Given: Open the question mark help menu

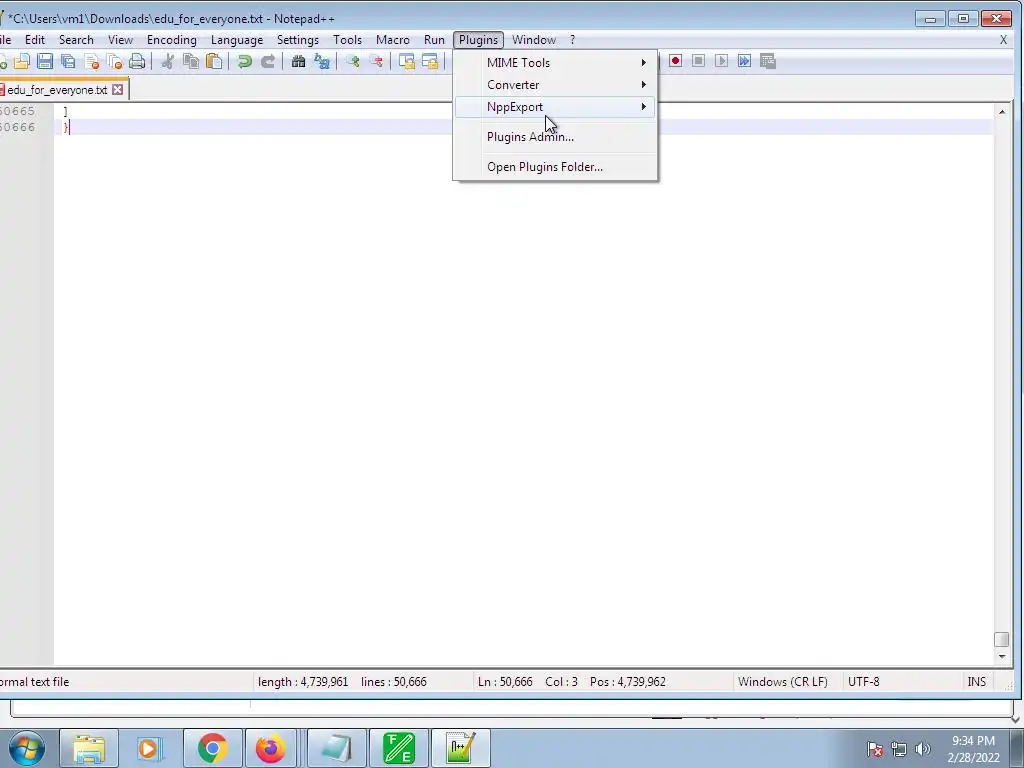Looking at the screenshot, I should (572, 40).
